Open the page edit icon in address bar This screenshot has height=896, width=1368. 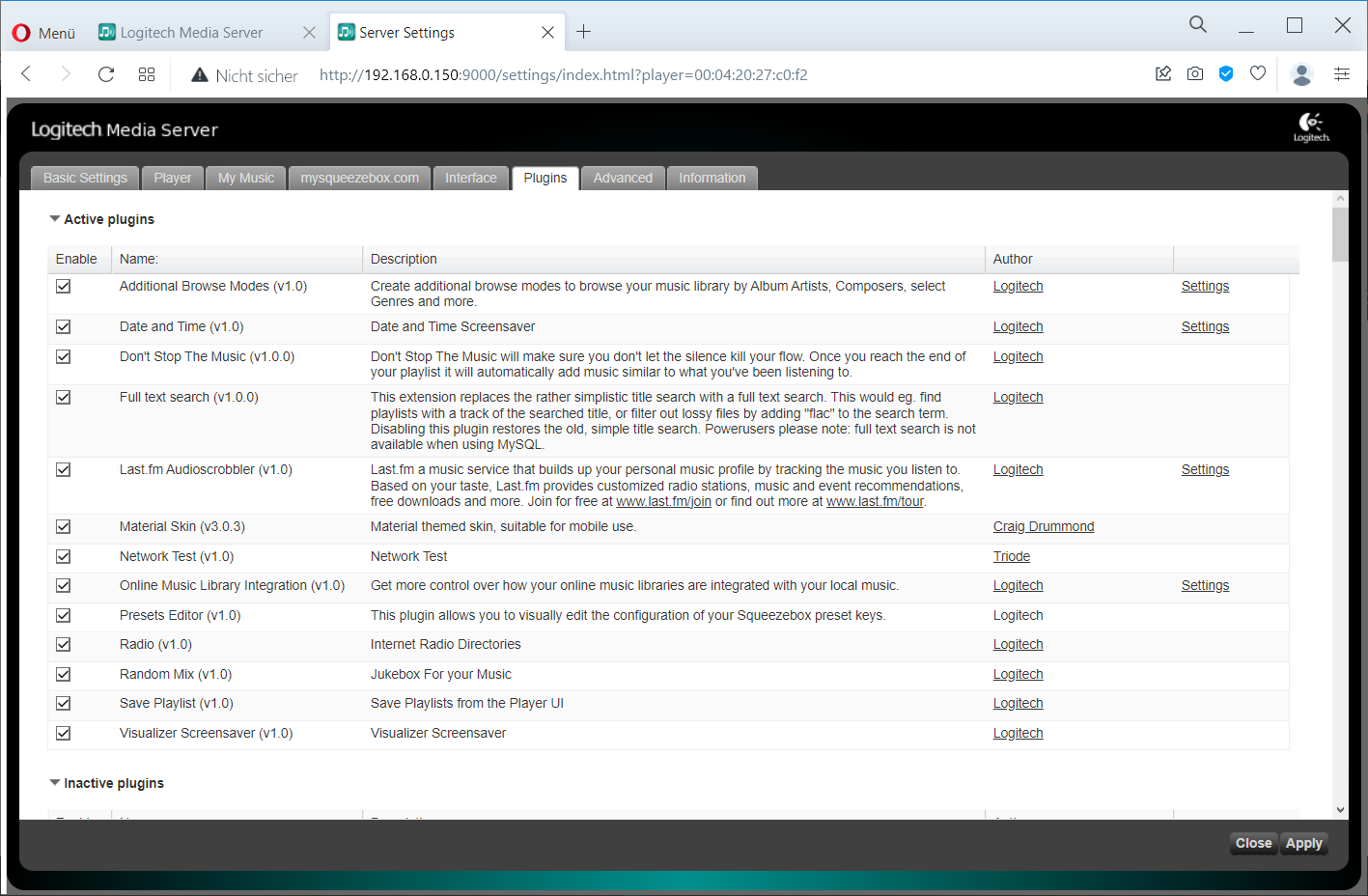tap(1163, 73)
